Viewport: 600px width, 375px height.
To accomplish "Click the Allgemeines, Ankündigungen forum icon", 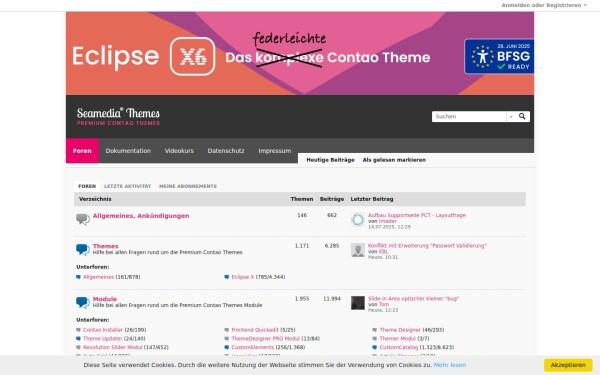I will pyautogui.click(x=83, y=219).
